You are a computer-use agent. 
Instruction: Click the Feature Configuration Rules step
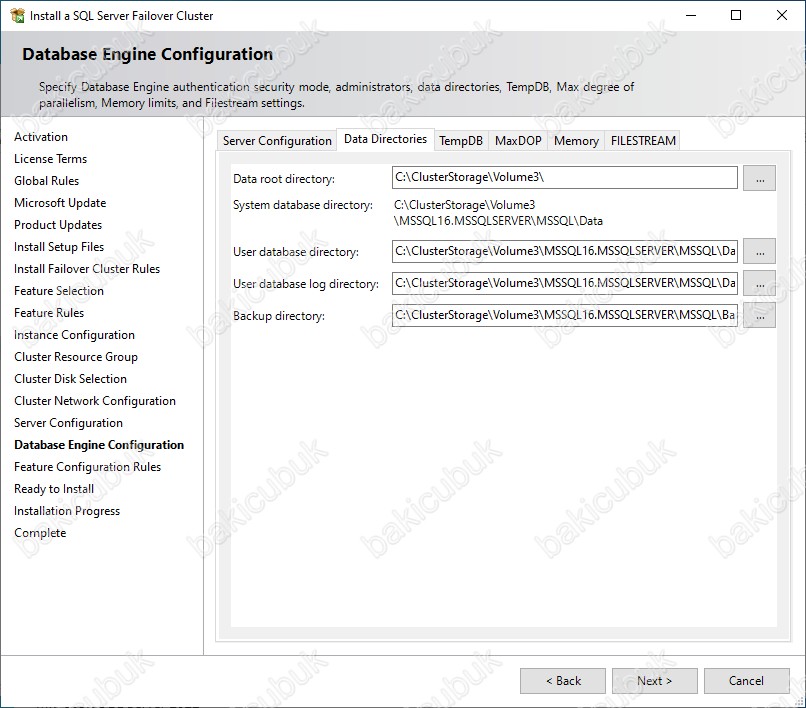coord(87,467)
